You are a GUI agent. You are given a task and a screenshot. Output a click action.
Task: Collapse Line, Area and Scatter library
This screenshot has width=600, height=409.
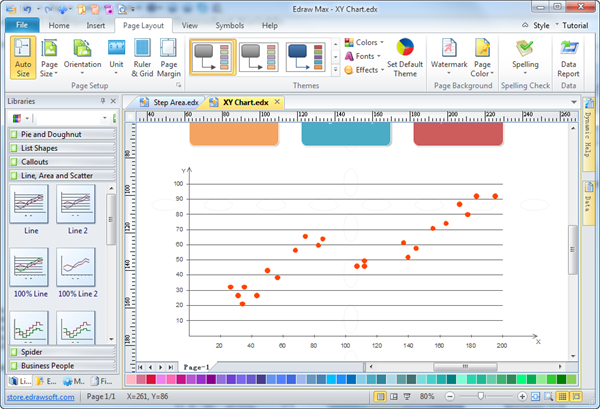[58, 175]
